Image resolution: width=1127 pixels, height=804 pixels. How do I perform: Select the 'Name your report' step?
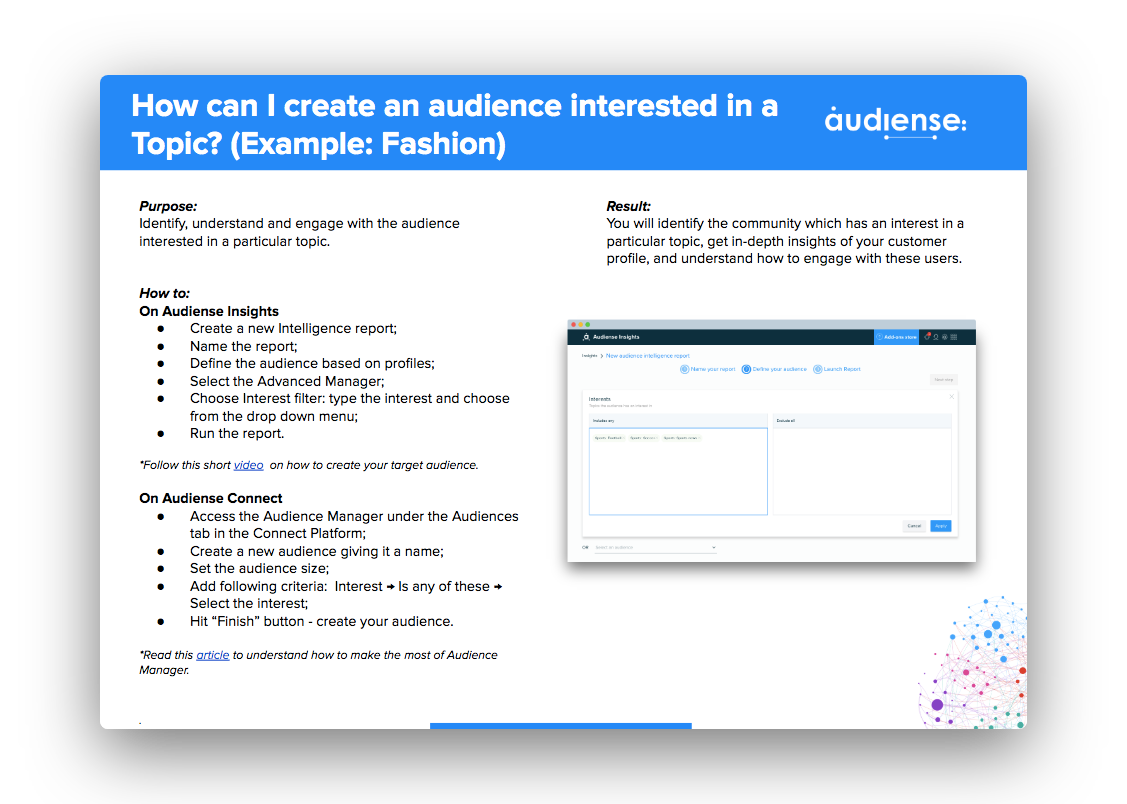click(708, 369)
